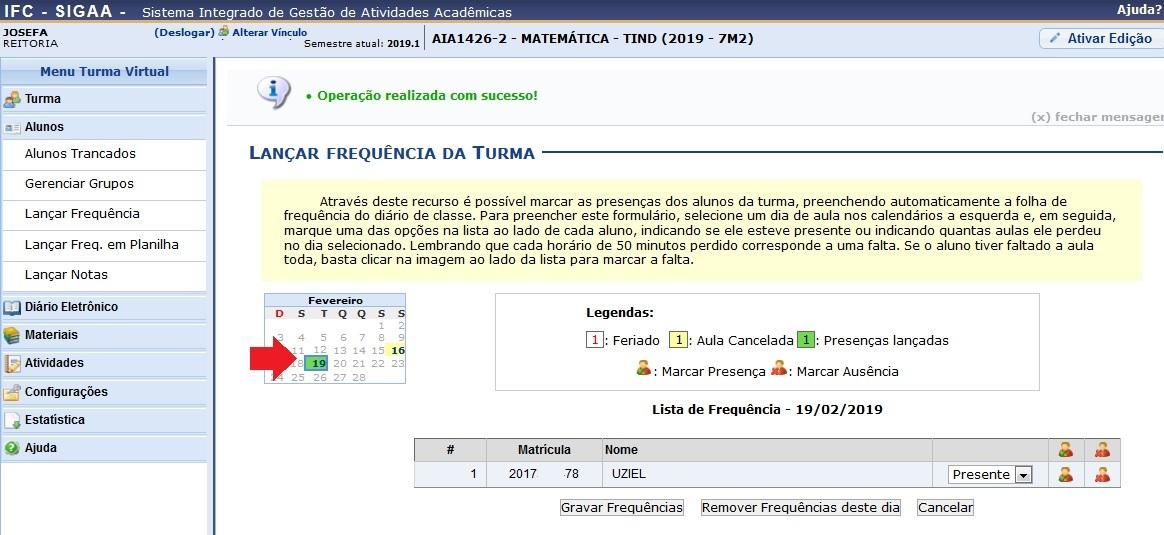
Task: Click the Cancelar button
Action: point(945,508)
